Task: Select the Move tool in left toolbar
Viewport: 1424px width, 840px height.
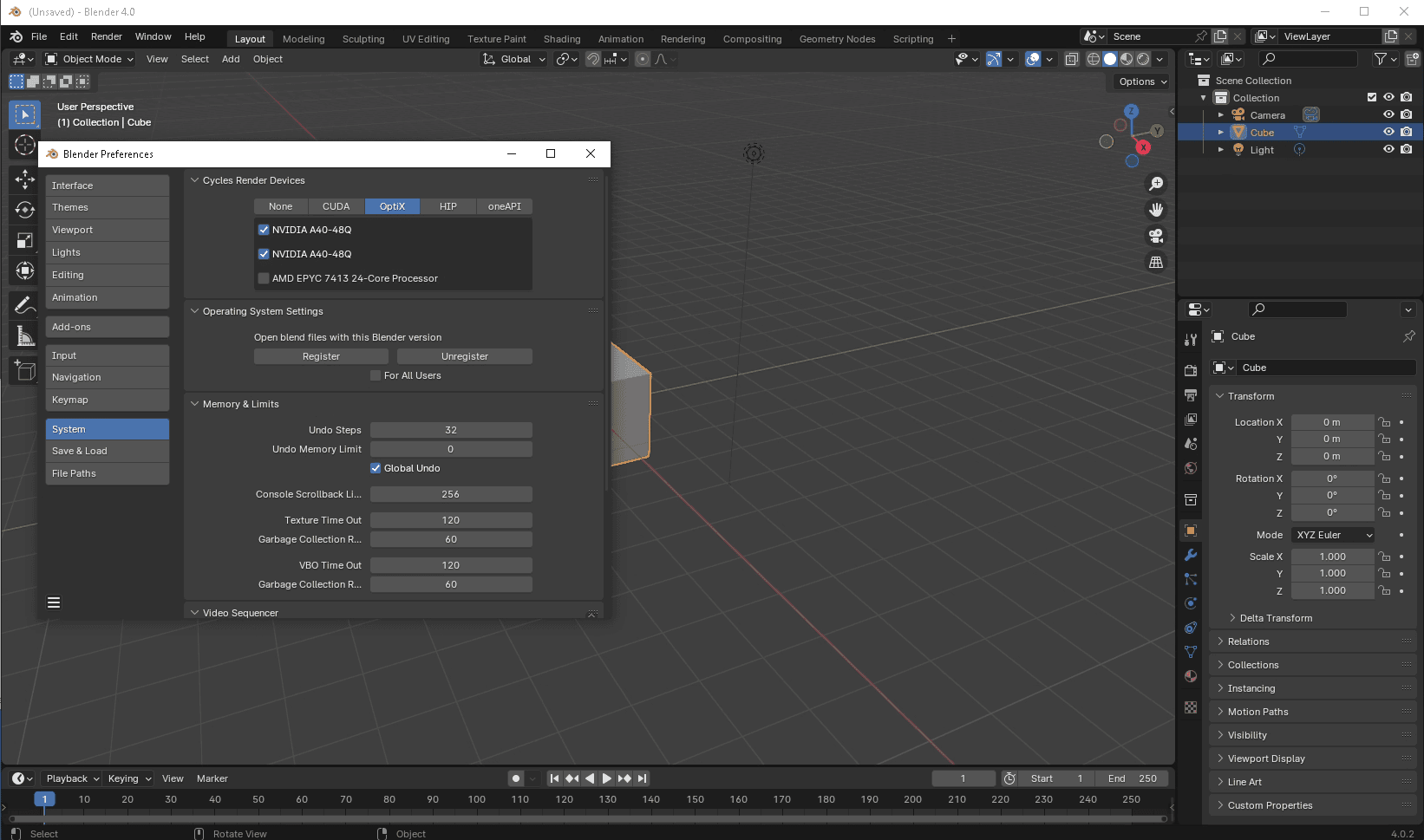Action: click(x=24, y=179)
